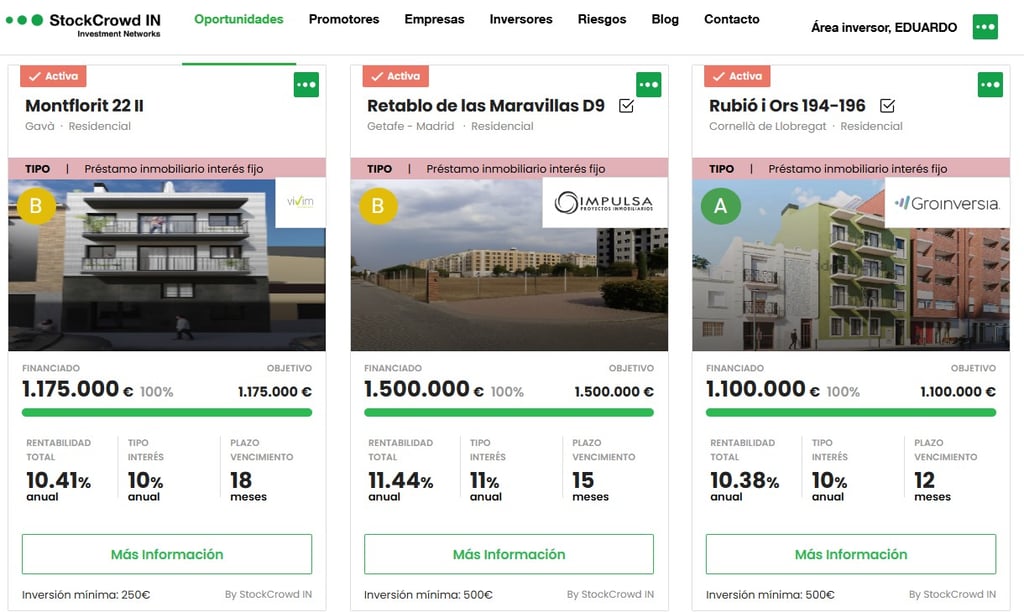Click the funding progress bar for Montflorit 22 II
1024x612 pixels.
click(x=167, y=412)
